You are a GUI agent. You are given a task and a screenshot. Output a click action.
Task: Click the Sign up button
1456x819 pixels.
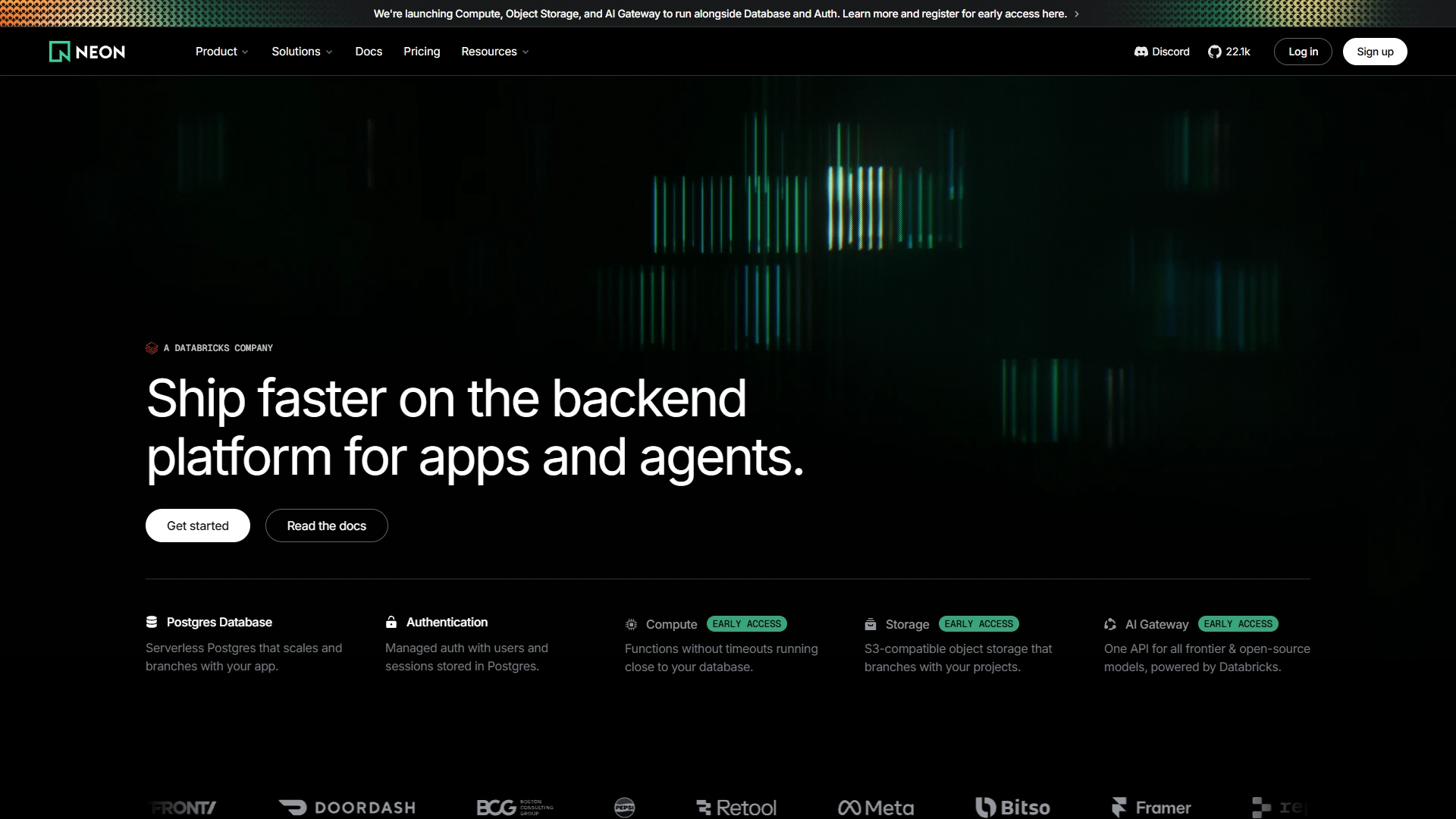(1375, 52)
